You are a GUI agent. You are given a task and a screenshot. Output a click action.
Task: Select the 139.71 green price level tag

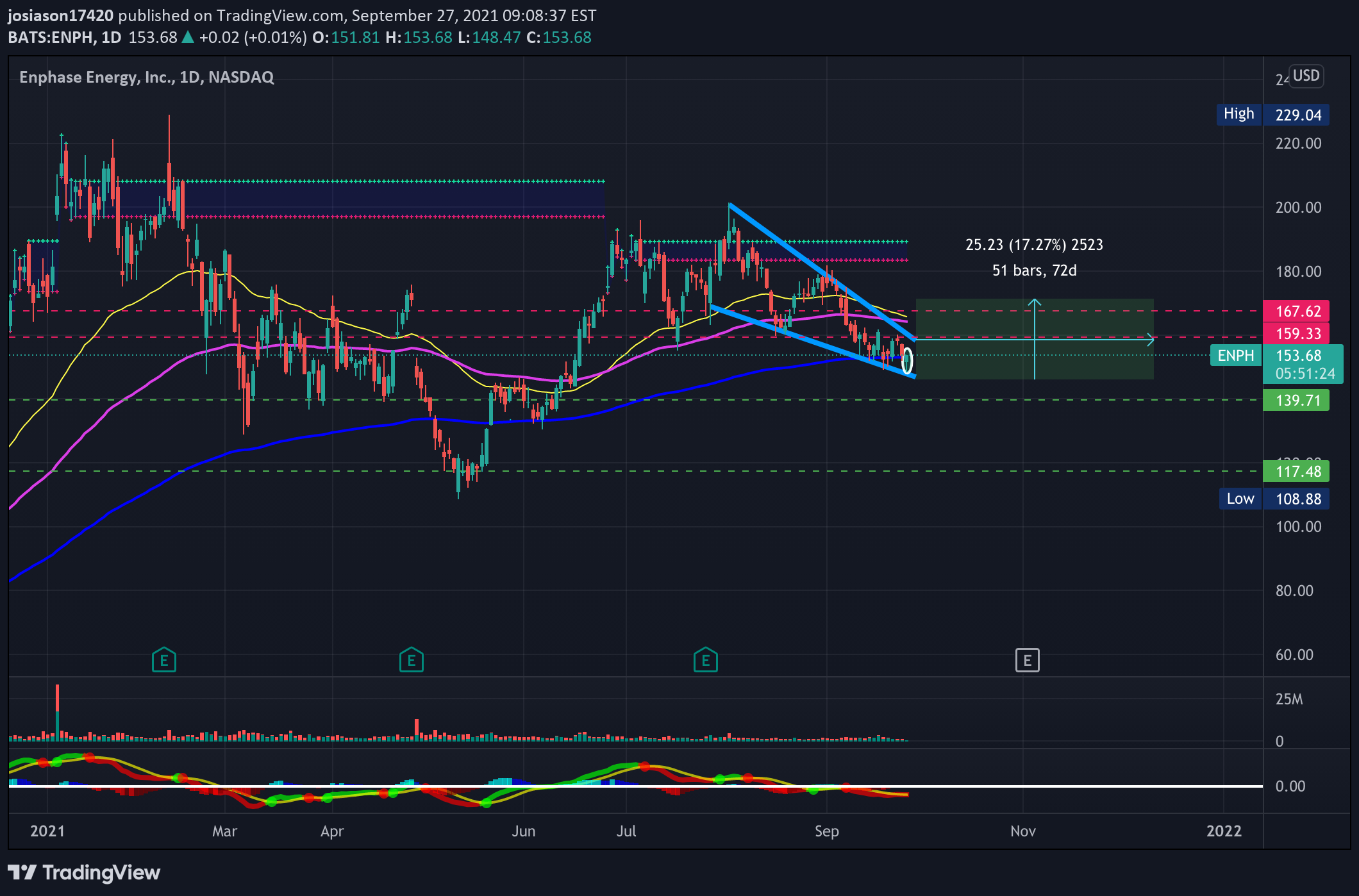(x=1296, y=401)
